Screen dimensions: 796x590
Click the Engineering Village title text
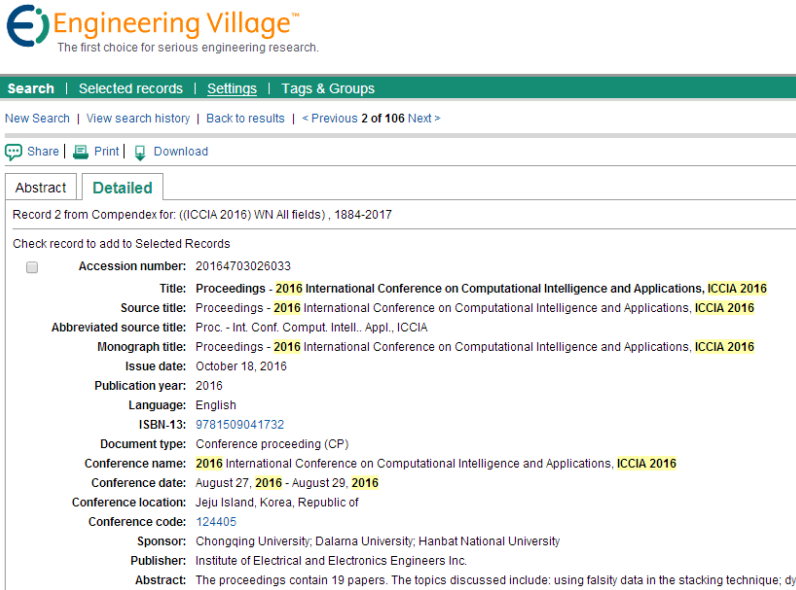[176, 23]
